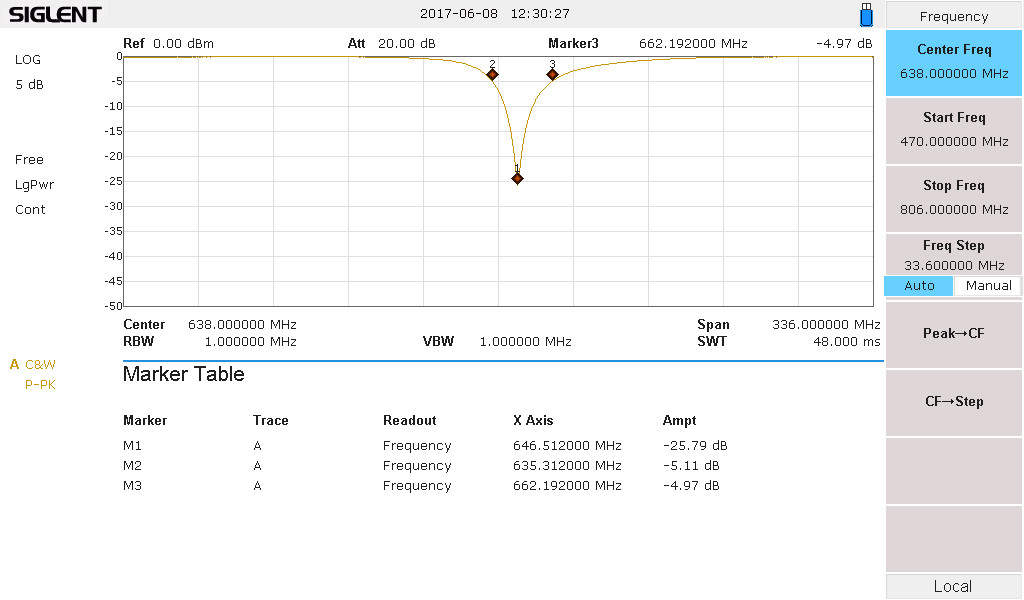The image size is (1024, 600).
Task: Select marker 3 diamond on the trace
Action: (x=552, y=74)
